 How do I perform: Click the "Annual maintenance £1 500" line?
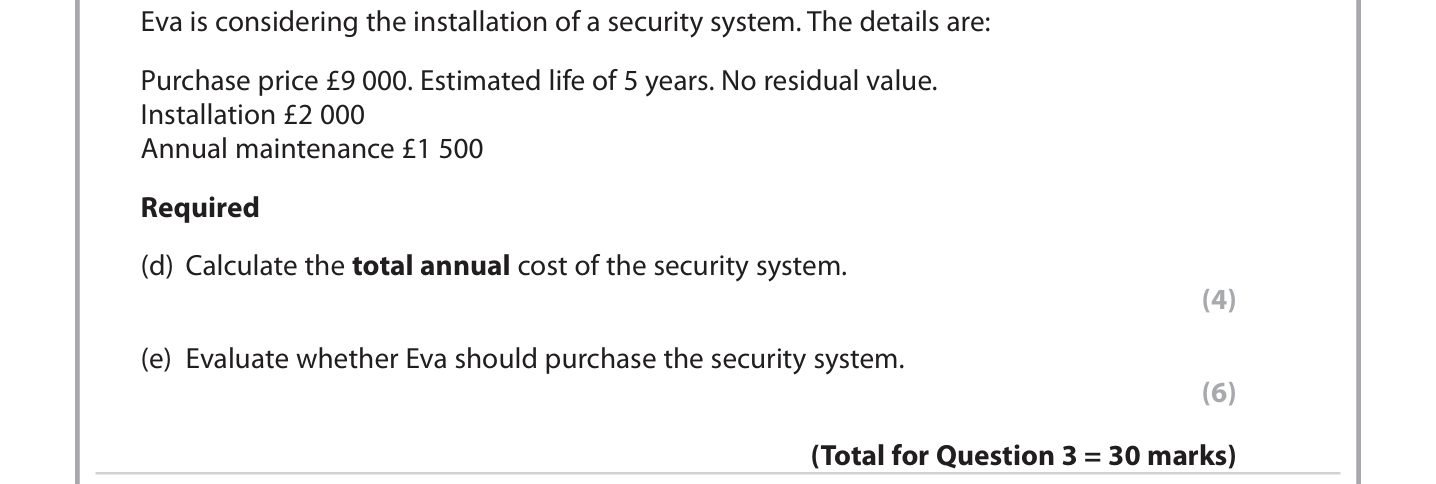click(312, 149)
